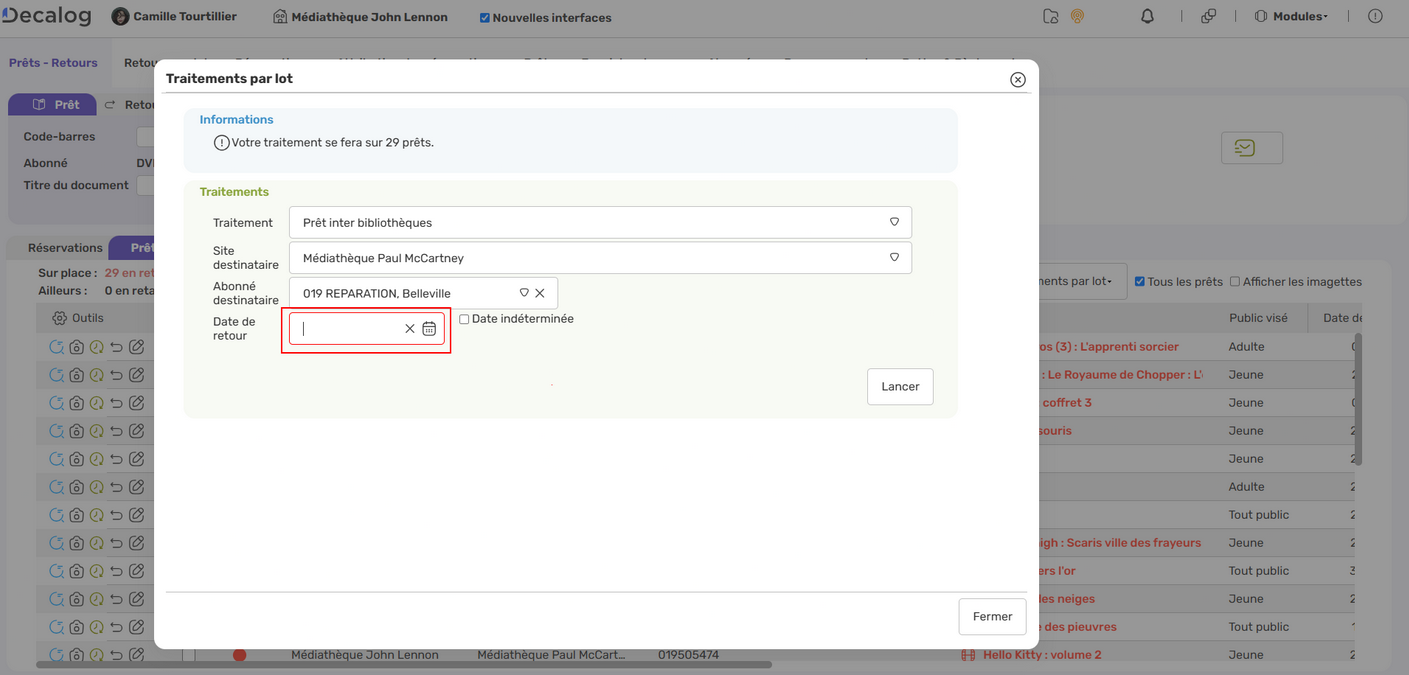Select the return undo arrow icon on a loan row
This screenshot has width=1409, height=675.
tap(118, 346)
